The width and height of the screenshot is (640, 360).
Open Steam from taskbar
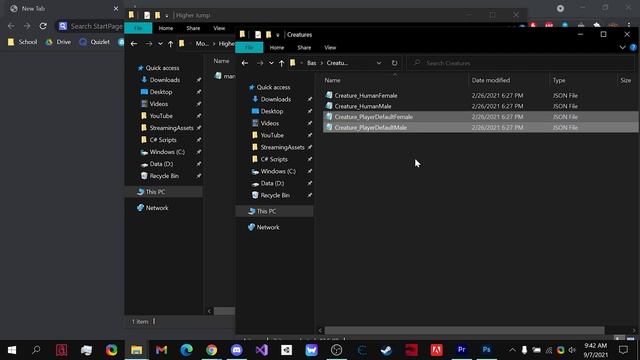pyautogui.click(x=386, y=350)
